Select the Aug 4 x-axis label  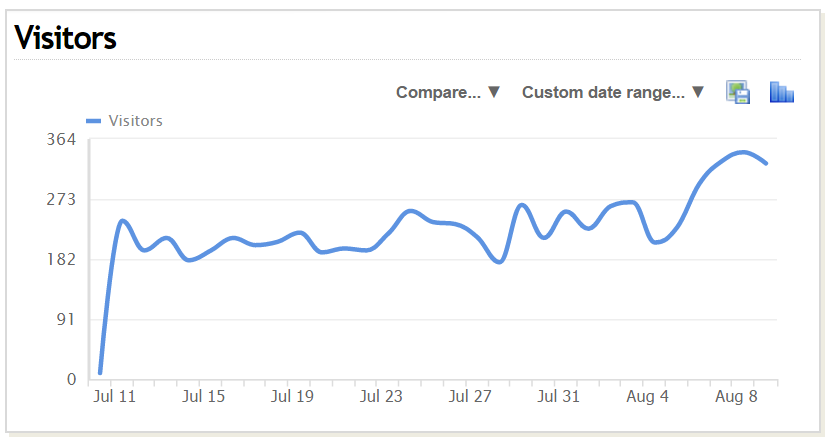[x=645, y=397]
